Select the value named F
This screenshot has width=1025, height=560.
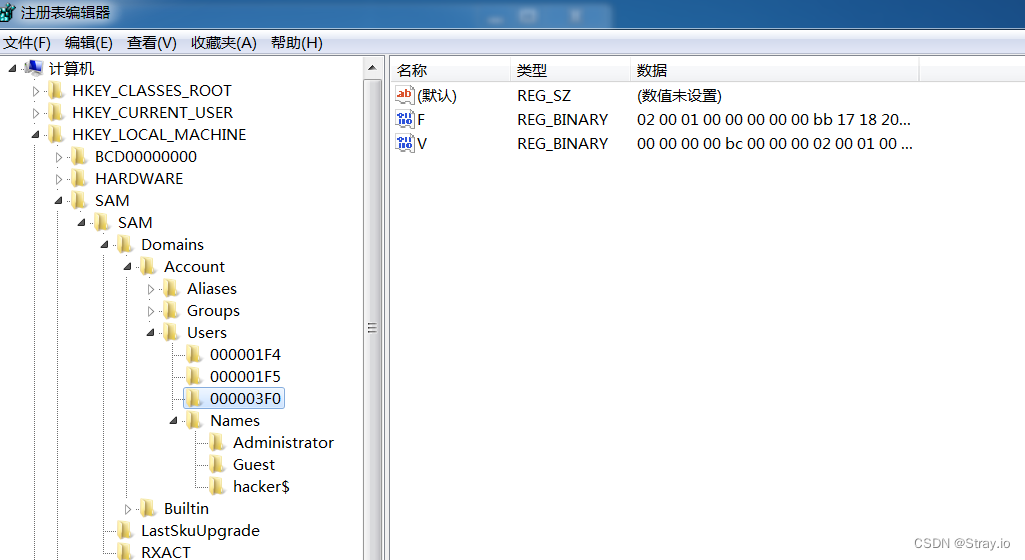point(421,120)
